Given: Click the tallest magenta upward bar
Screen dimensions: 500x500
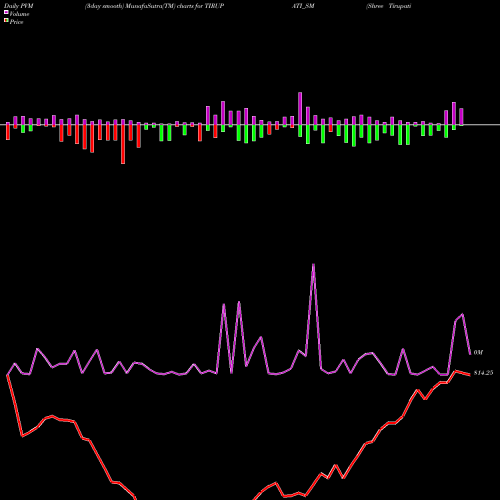Looking at the screenshot, I should coord(300,108).
